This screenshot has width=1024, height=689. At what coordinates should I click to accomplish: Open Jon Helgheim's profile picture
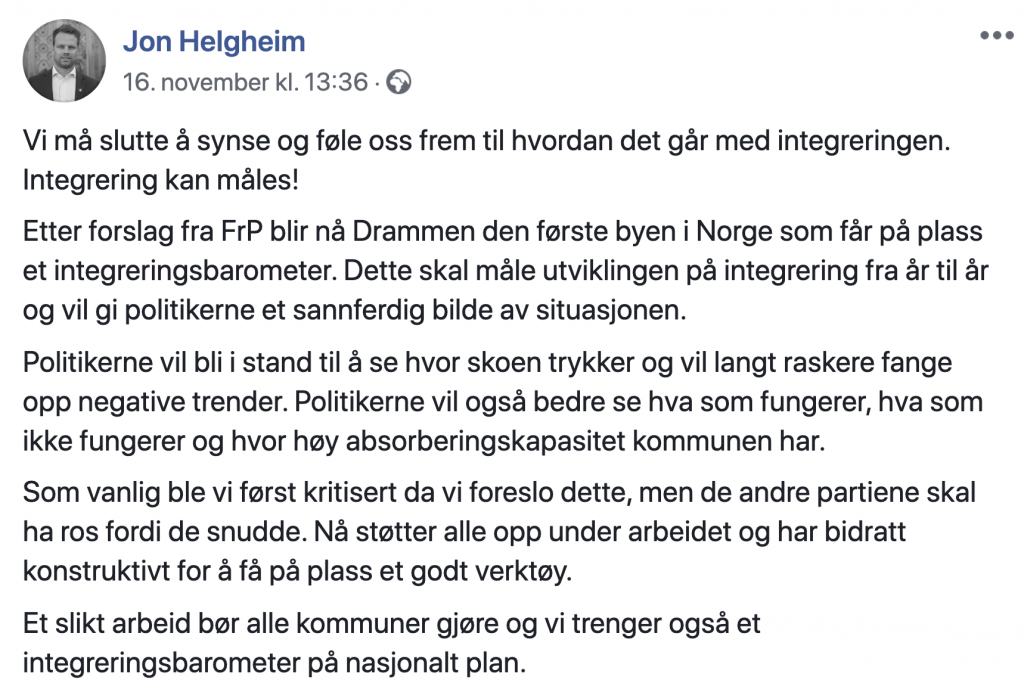[x=64, y=61]
